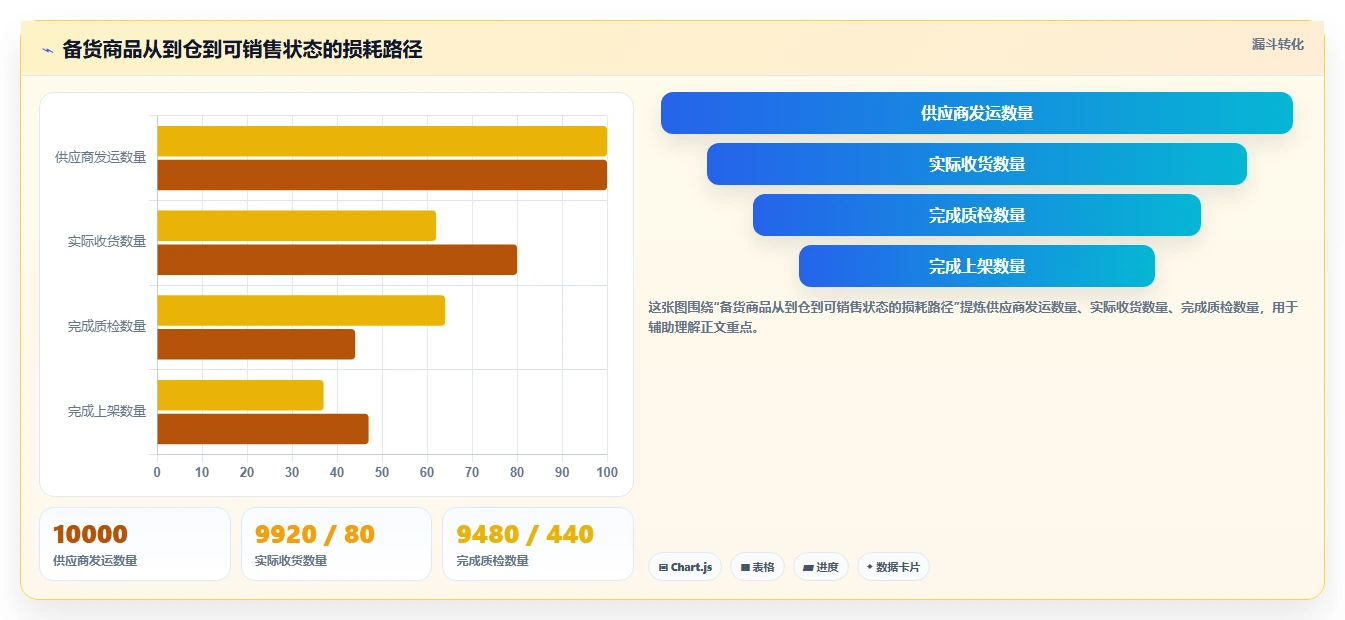
Task: Select the 供应商发运数量 funnel stage
Action: [x=976, y=113]
